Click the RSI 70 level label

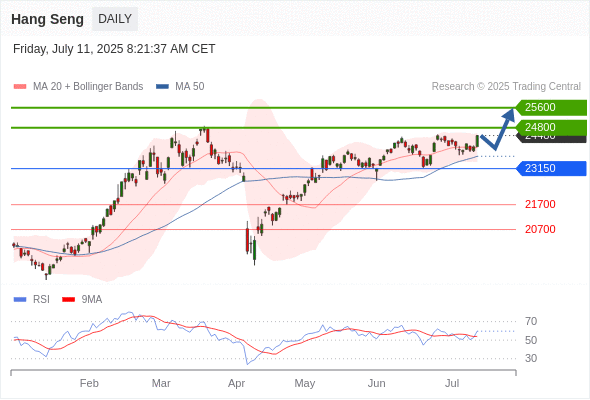[x=531, y=321]
